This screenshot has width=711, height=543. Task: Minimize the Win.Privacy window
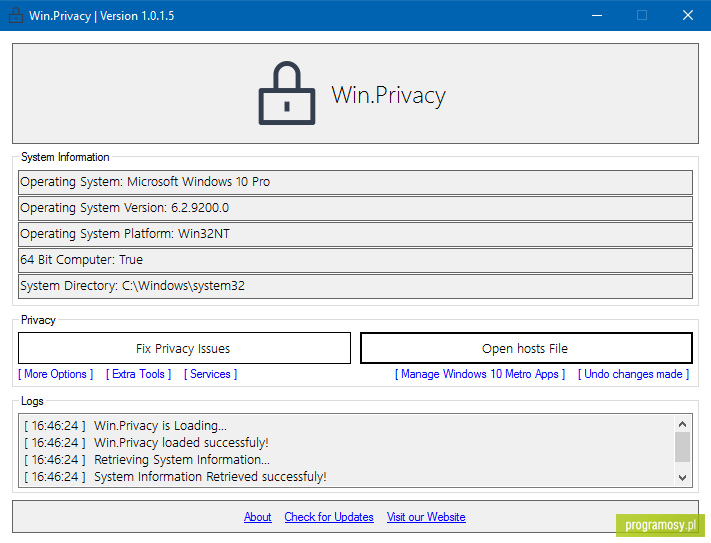[597, 15]
